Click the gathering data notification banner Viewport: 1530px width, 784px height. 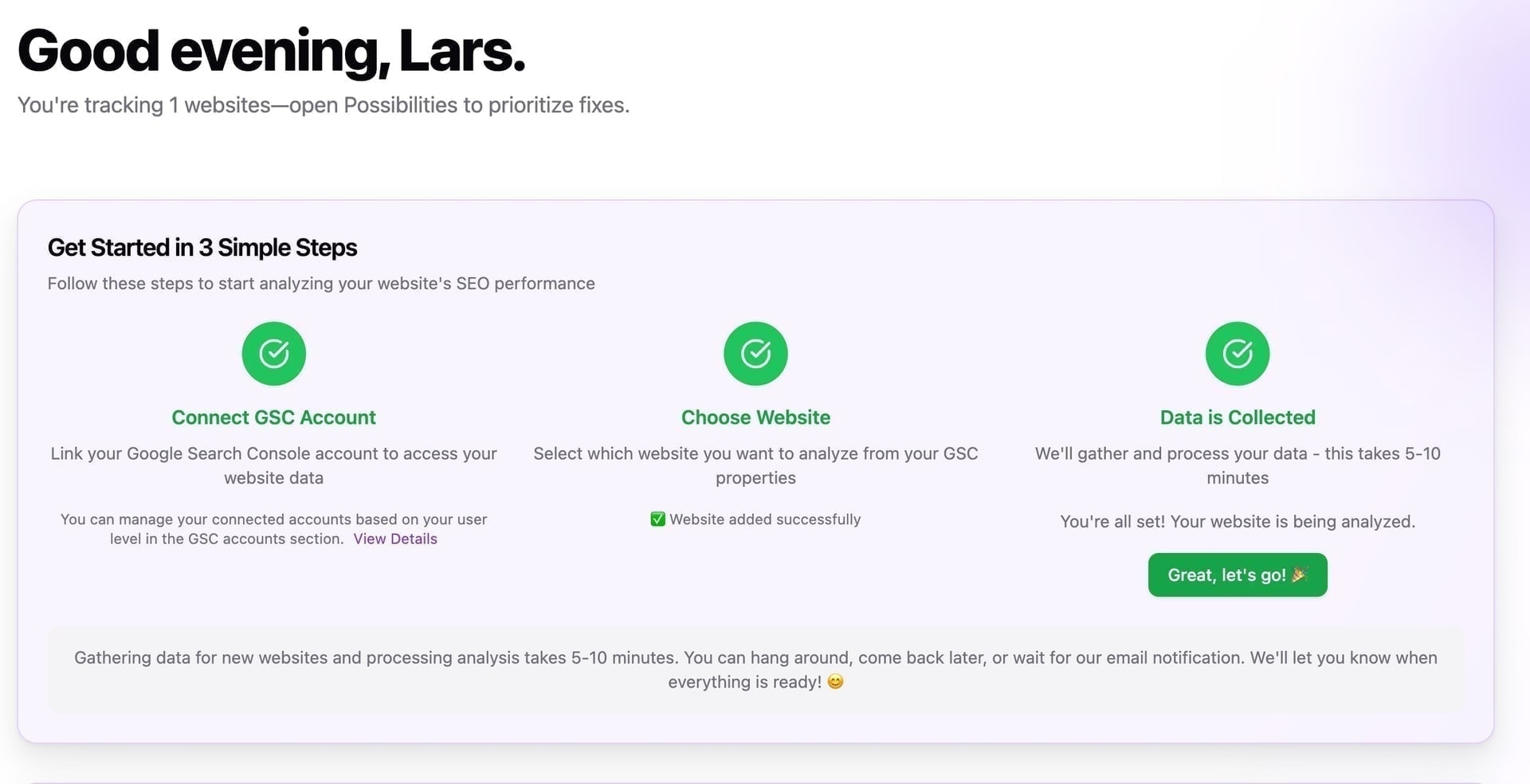click(755, 669)
